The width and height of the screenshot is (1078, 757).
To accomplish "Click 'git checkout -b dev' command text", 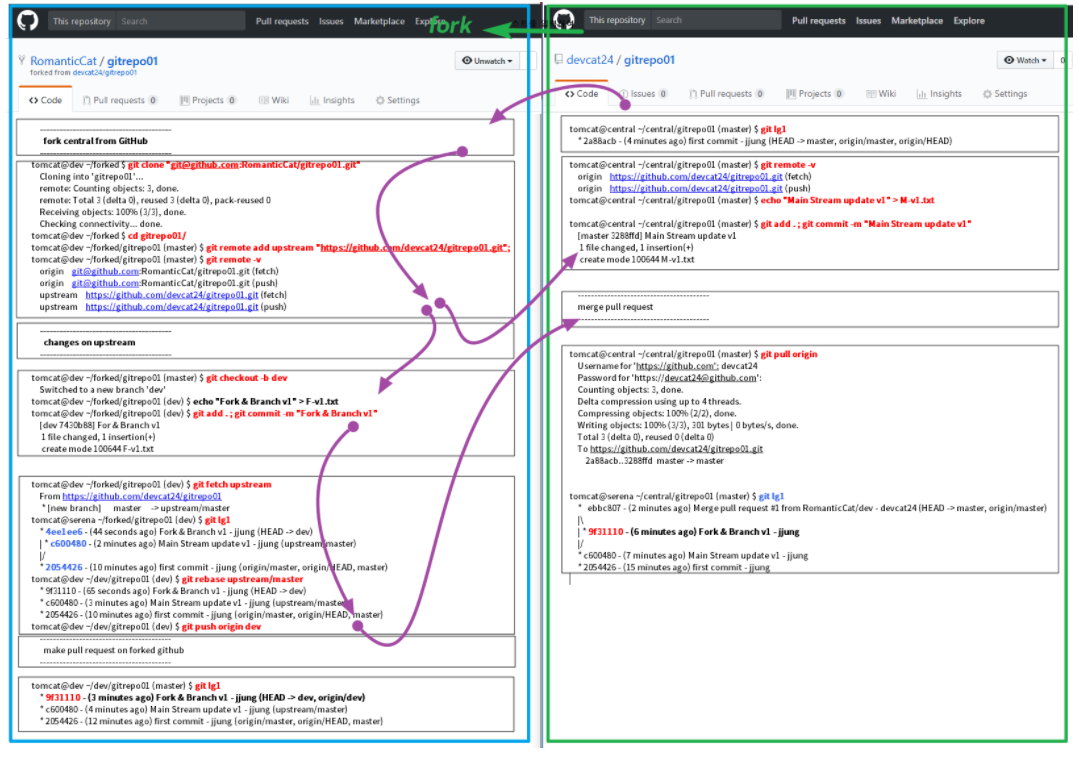I will click(247, 377).
